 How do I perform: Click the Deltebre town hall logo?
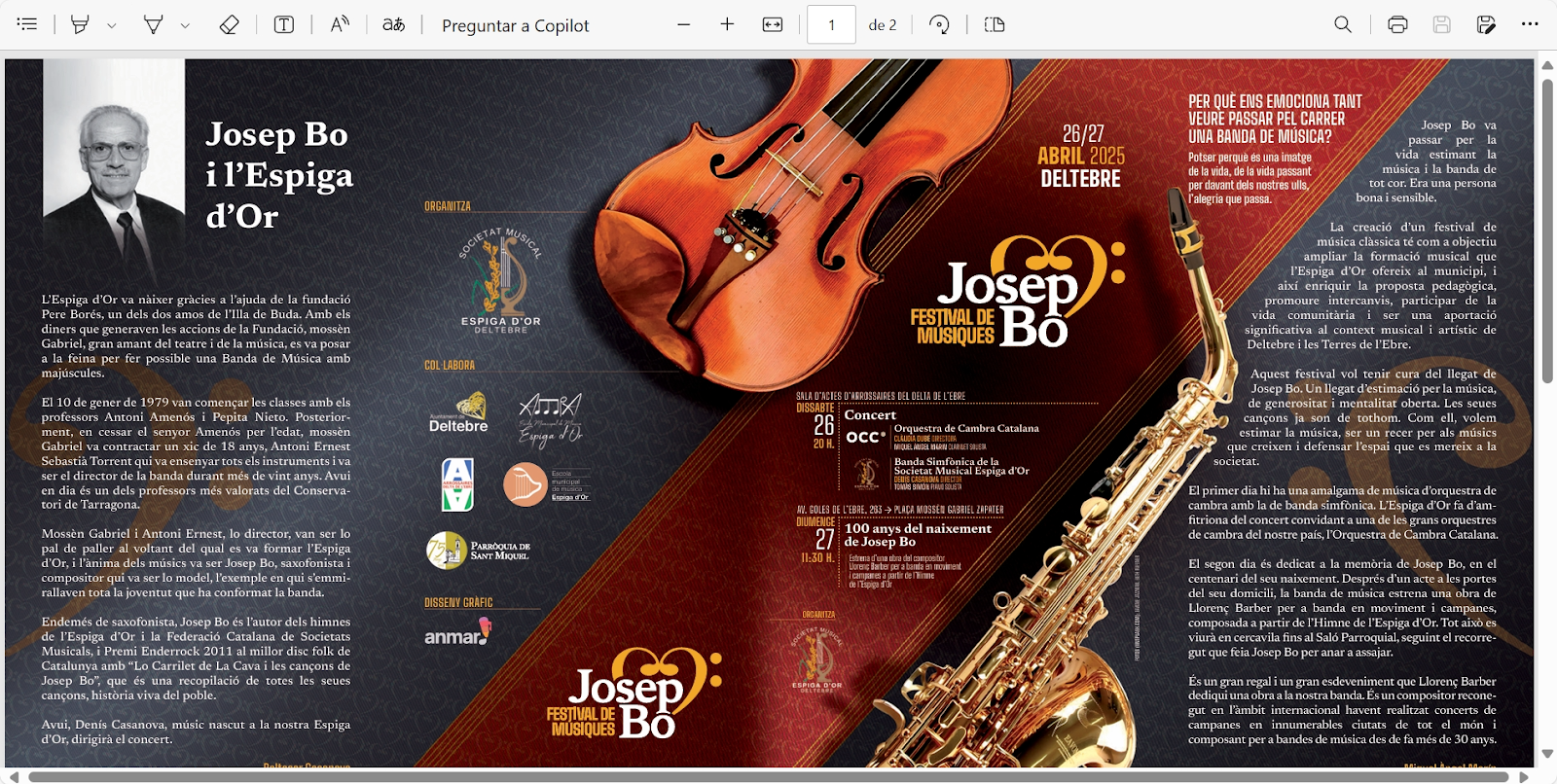pyautogui.click(x=458, y=412)
